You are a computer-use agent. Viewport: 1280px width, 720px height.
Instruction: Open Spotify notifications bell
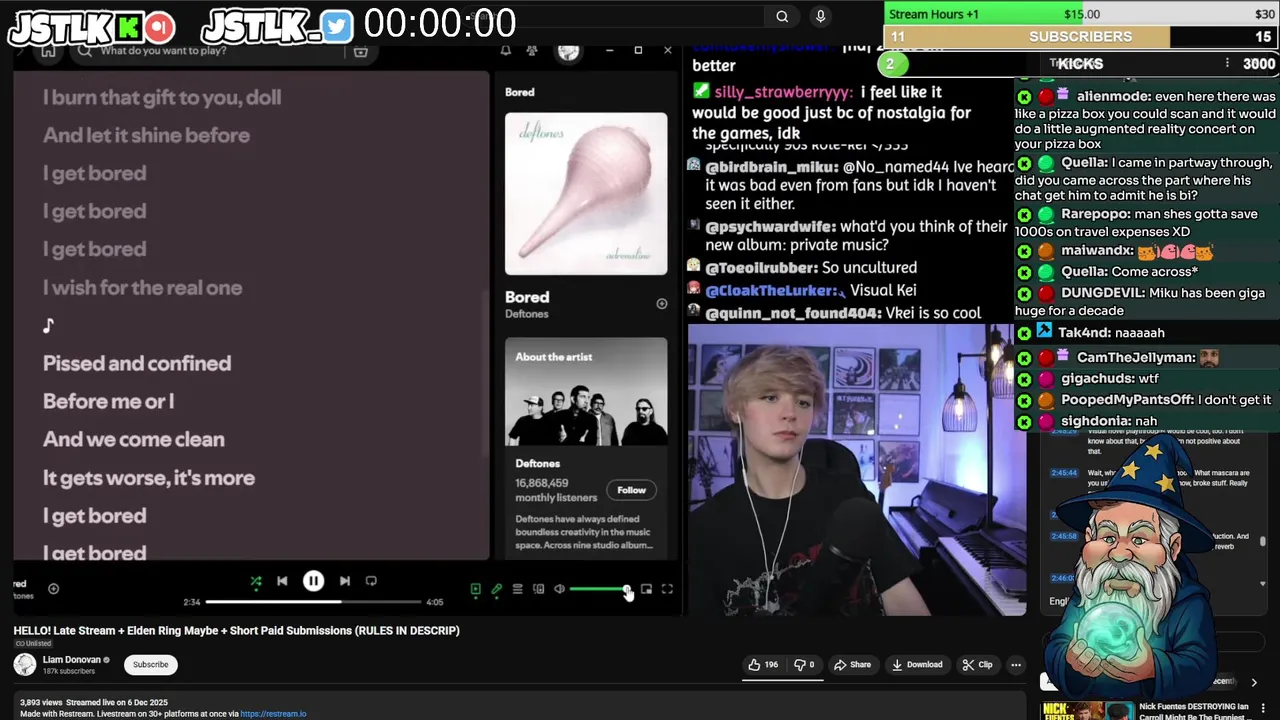[x=506, y=51]
